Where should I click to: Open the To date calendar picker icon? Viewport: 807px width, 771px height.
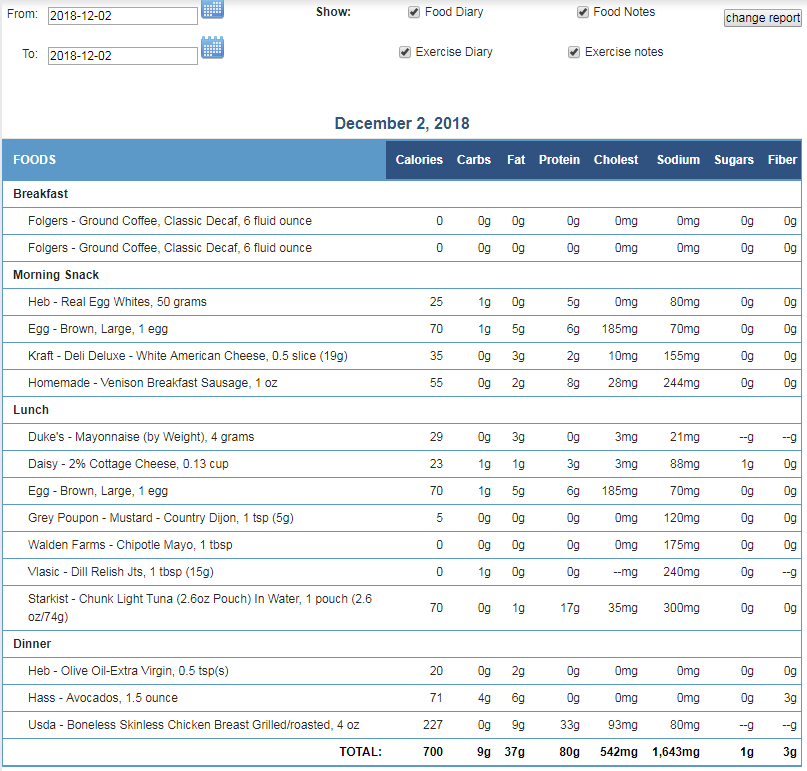click(x=212, y=47)
